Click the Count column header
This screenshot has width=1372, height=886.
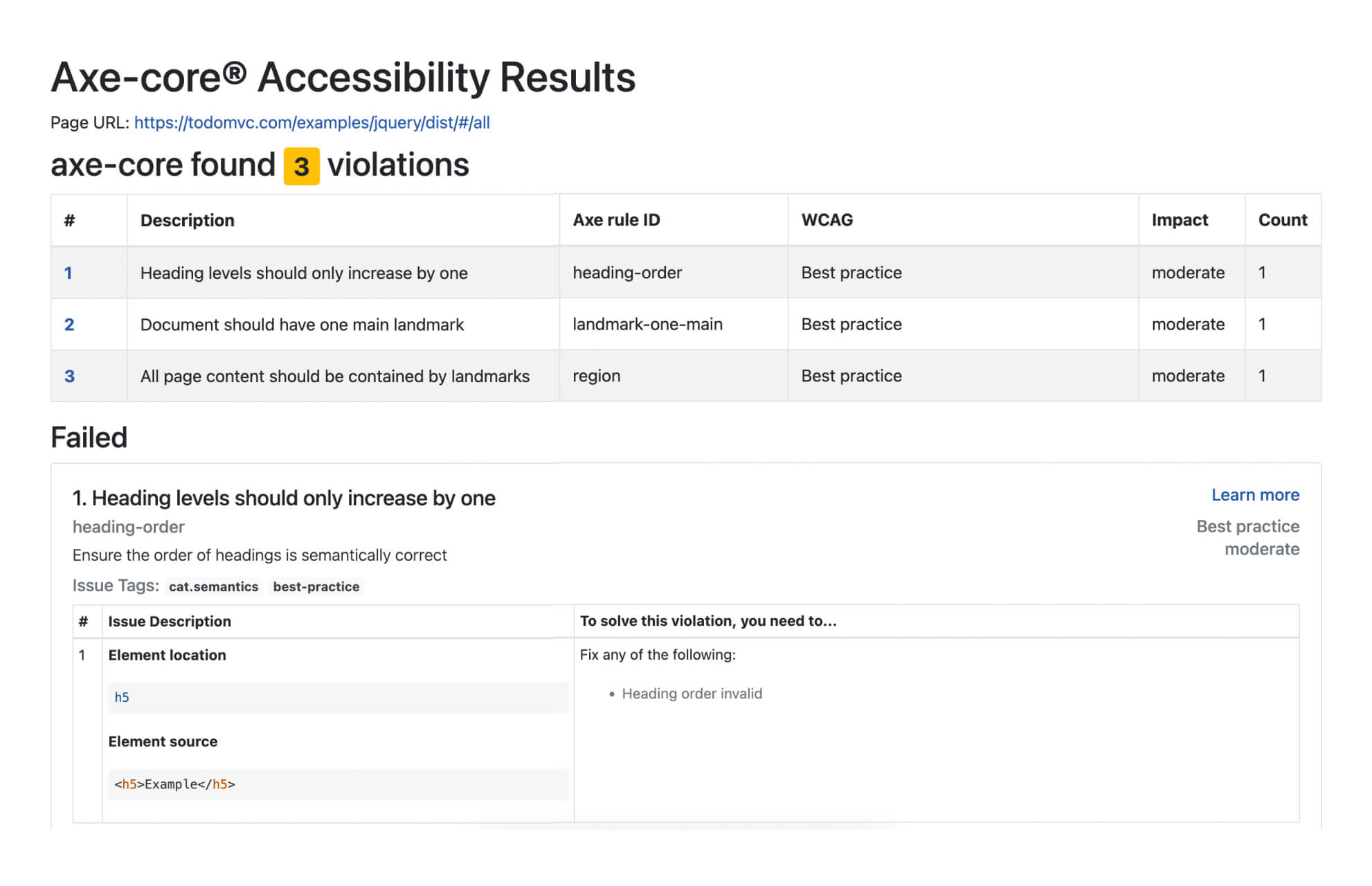[1282, 220]
